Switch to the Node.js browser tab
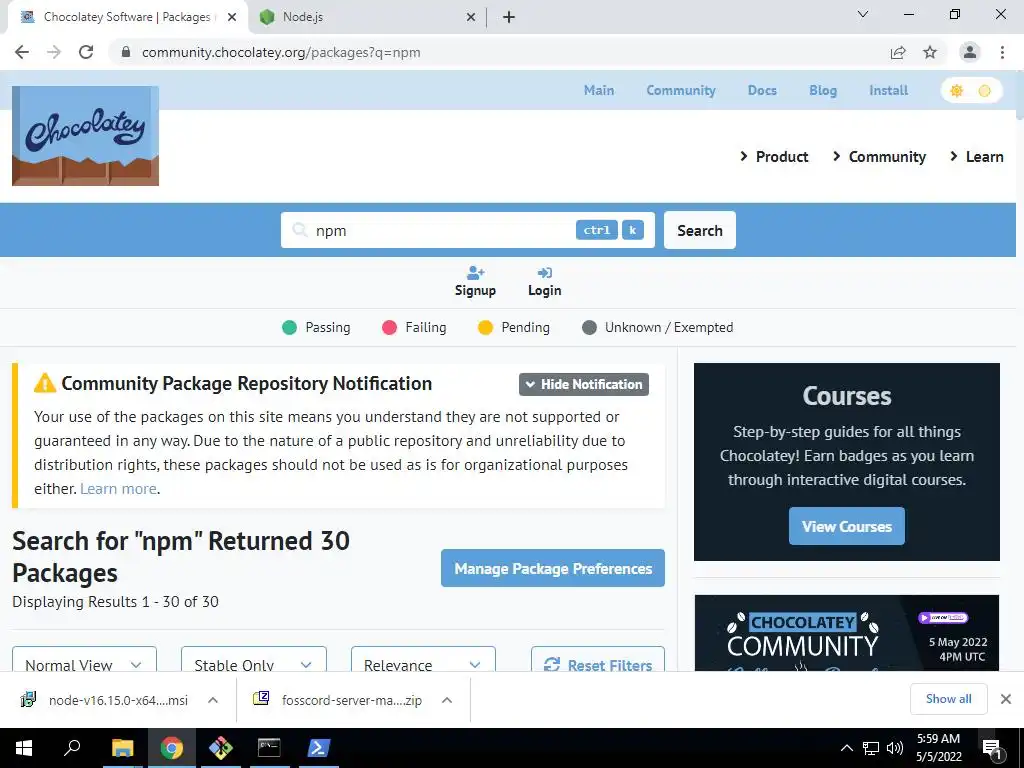The height and width of the screenshot is (768, 1024). (x=367, y=17)
